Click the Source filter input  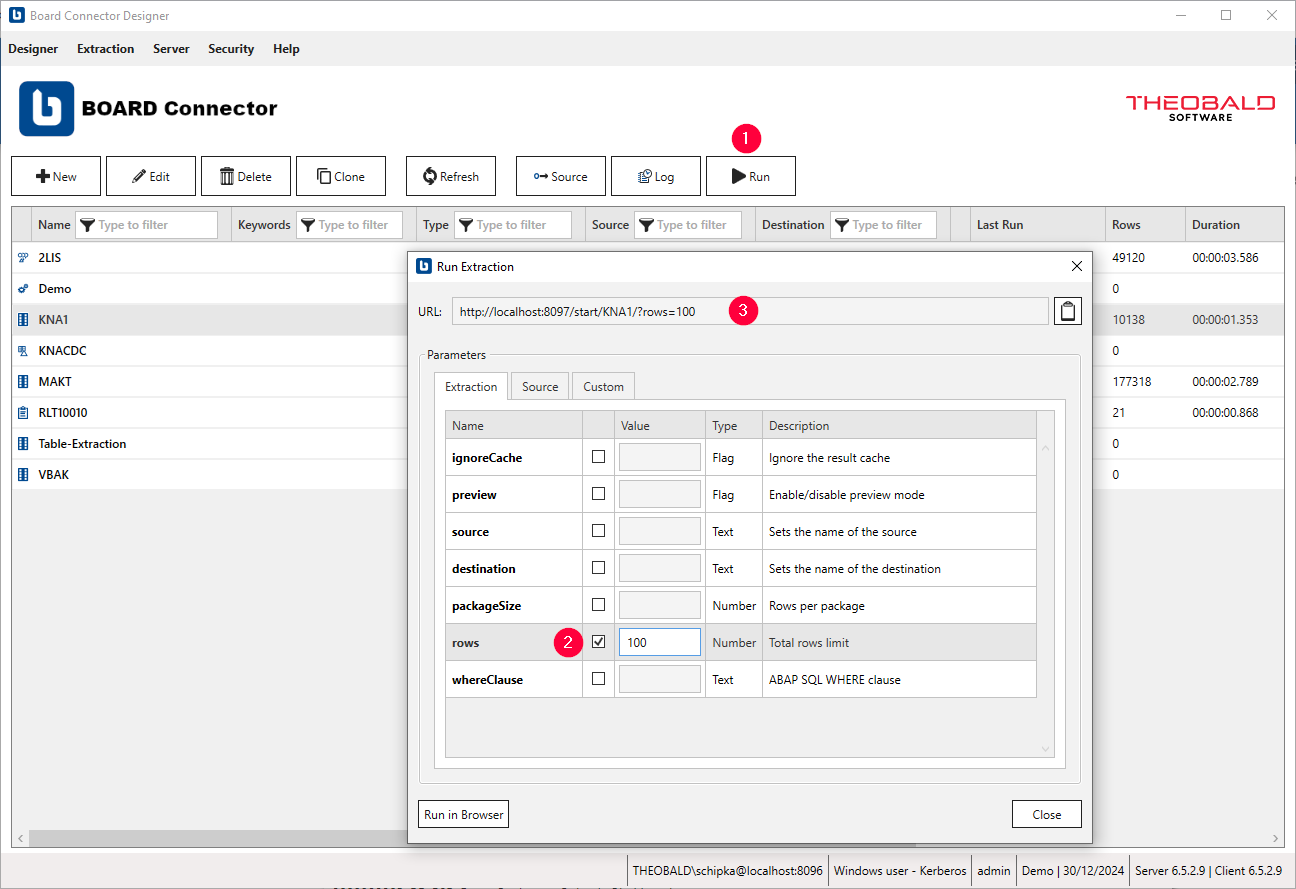click(688, 225)
